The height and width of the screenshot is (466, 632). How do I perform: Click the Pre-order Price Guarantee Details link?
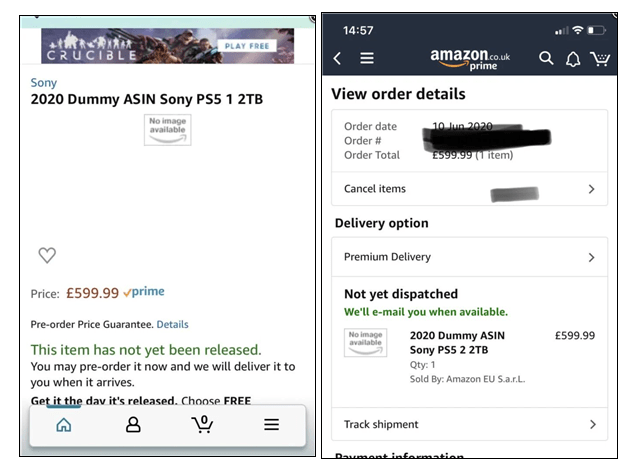click(172, 324)
